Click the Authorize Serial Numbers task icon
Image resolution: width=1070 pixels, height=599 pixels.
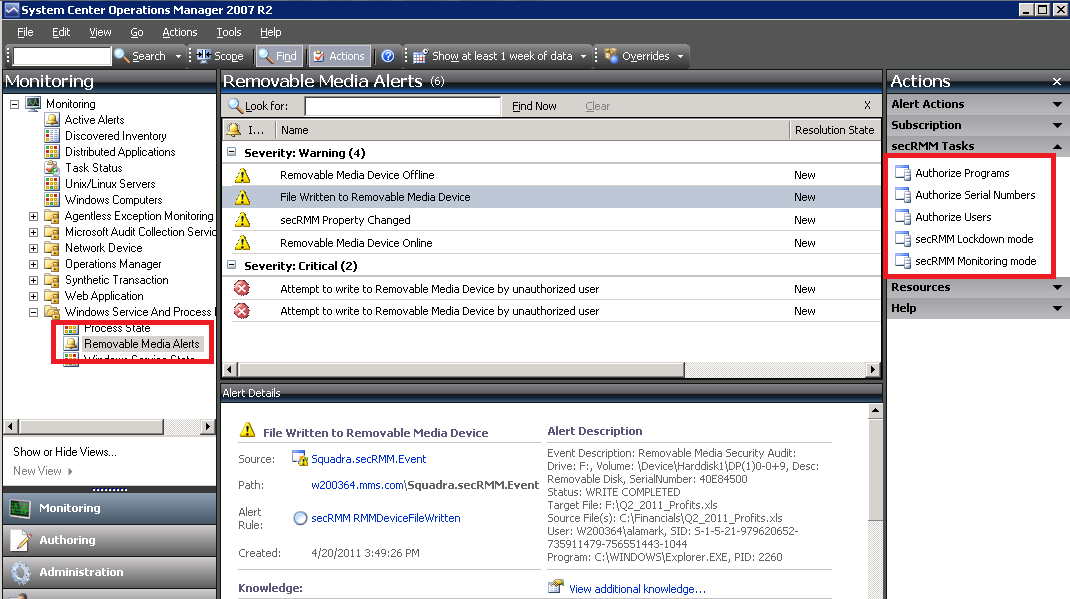click(x=903, y=195)
